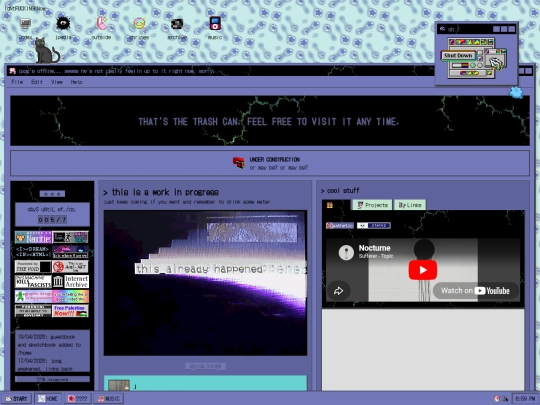Click the pink-purple badge beside I DREAM IN HTML
Screen dimensions: 540x405
click(x=70, y=252)
